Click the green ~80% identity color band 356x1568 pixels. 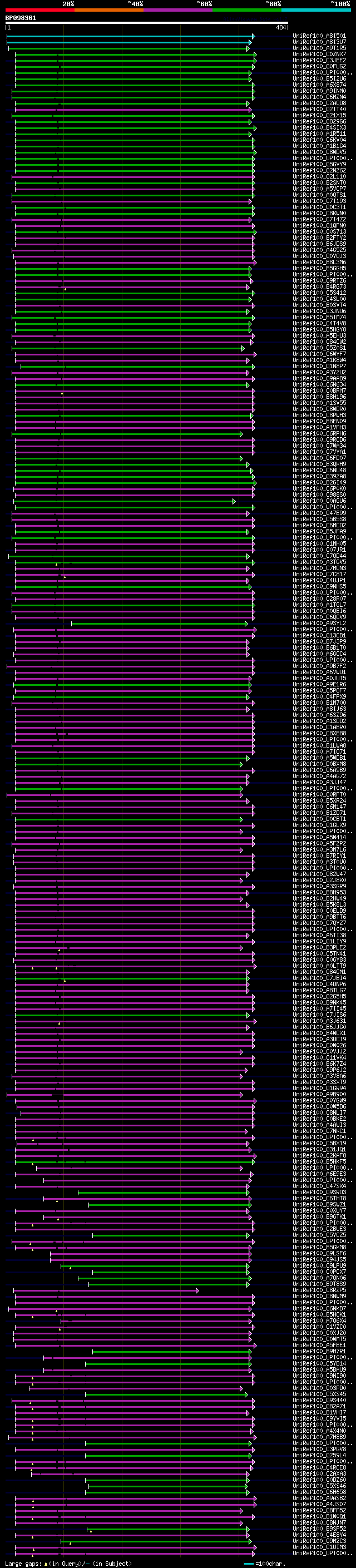click(x=247, y=10)
